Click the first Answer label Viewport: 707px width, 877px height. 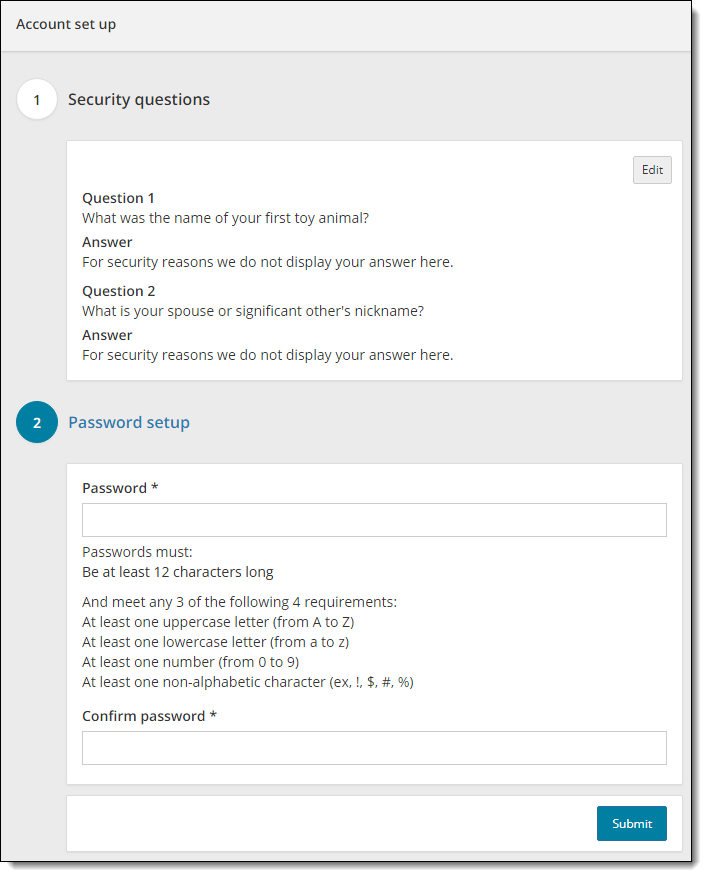click(x=107, y=241)
